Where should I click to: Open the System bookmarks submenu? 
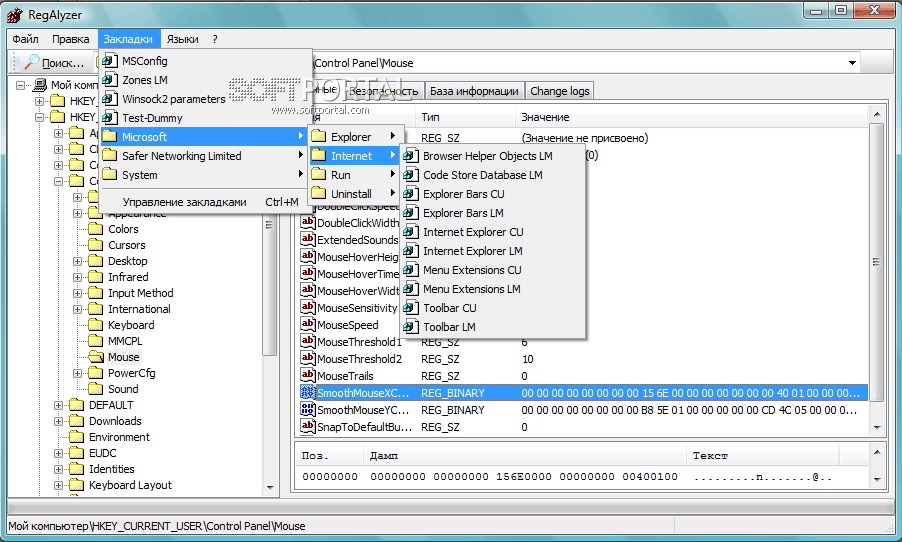[x=206, y=175]
